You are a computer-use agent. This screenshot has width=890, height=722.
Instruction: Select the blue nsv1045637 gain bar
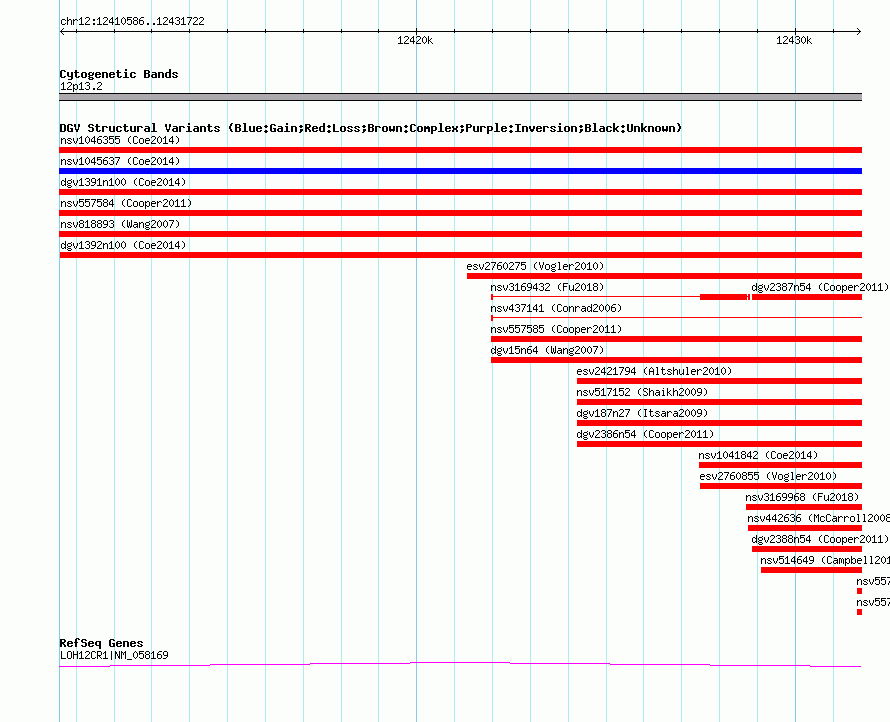460,171
